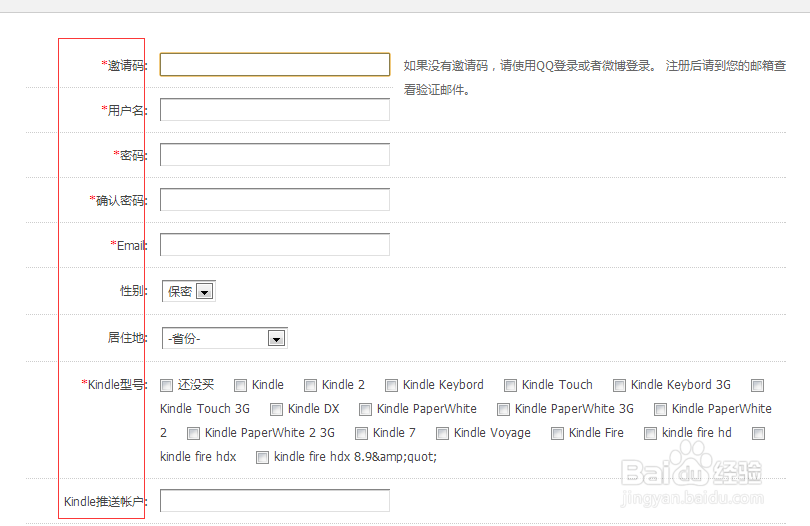Check the Kindle PaperWhite 2 (non-3G) checkbox
Image resolution: width=810 pixels, height=526 pixels.
pos(660,409)
